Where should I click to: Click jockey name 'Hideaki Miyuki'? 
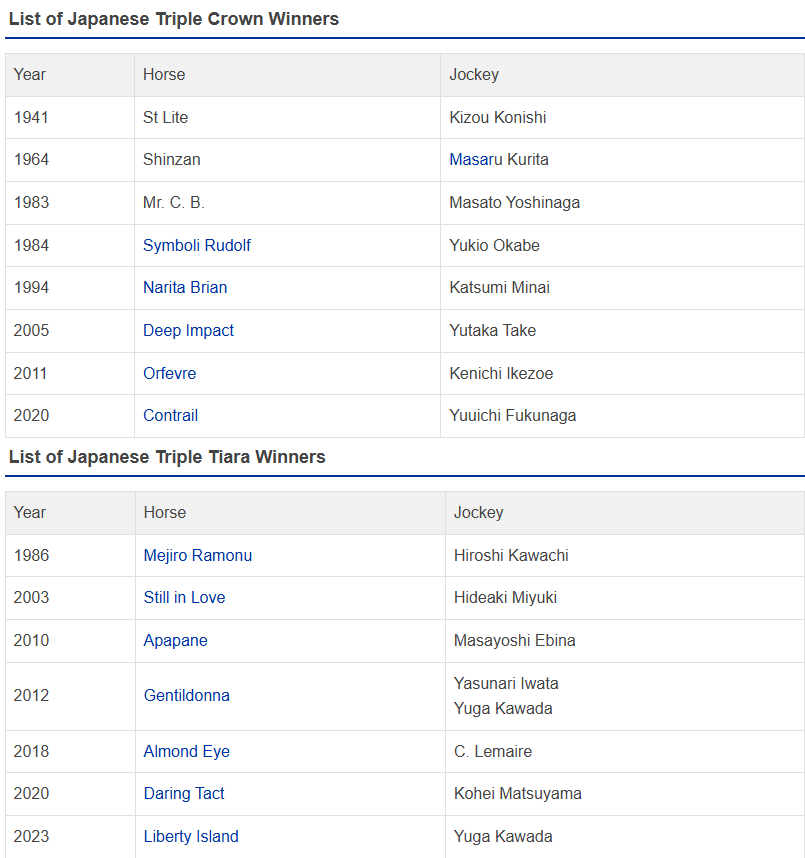pos(505,598)
